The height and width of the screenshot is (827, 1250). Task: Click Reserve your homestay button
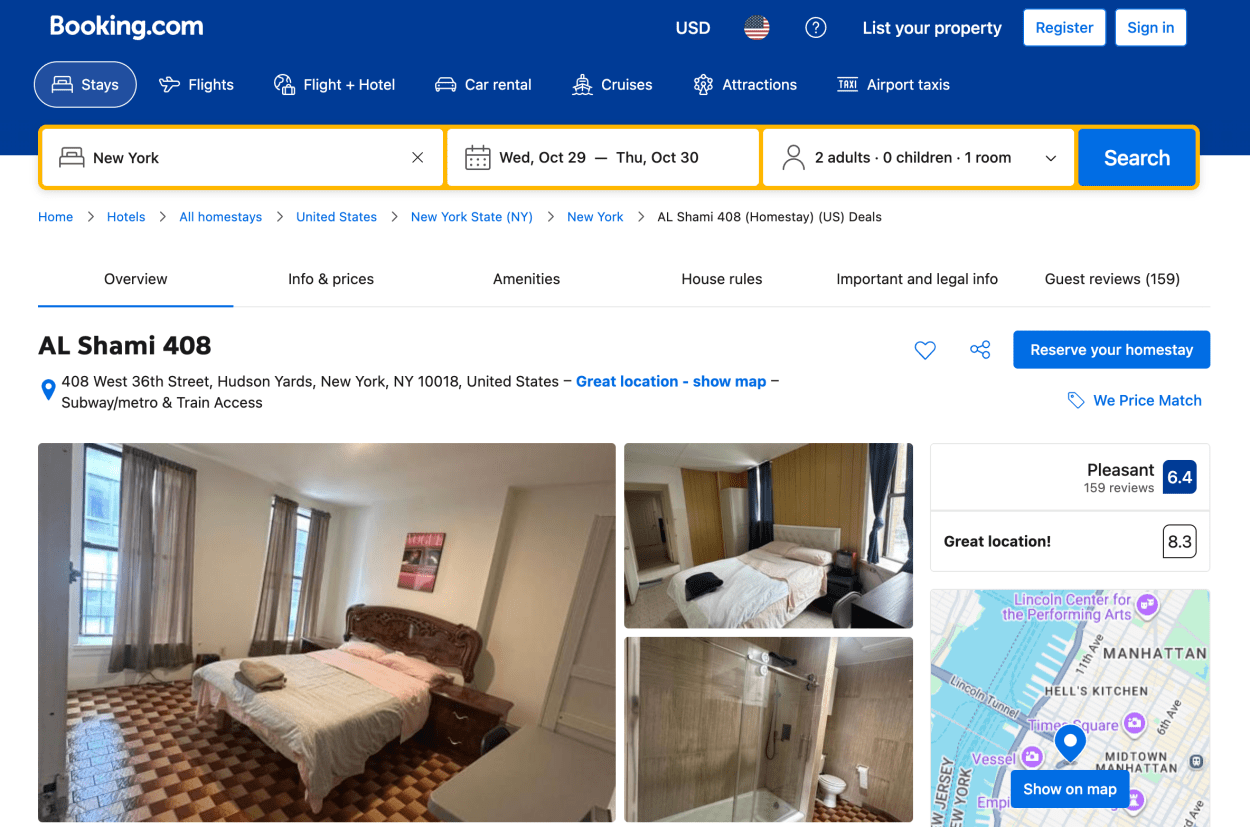point(1111,350)
